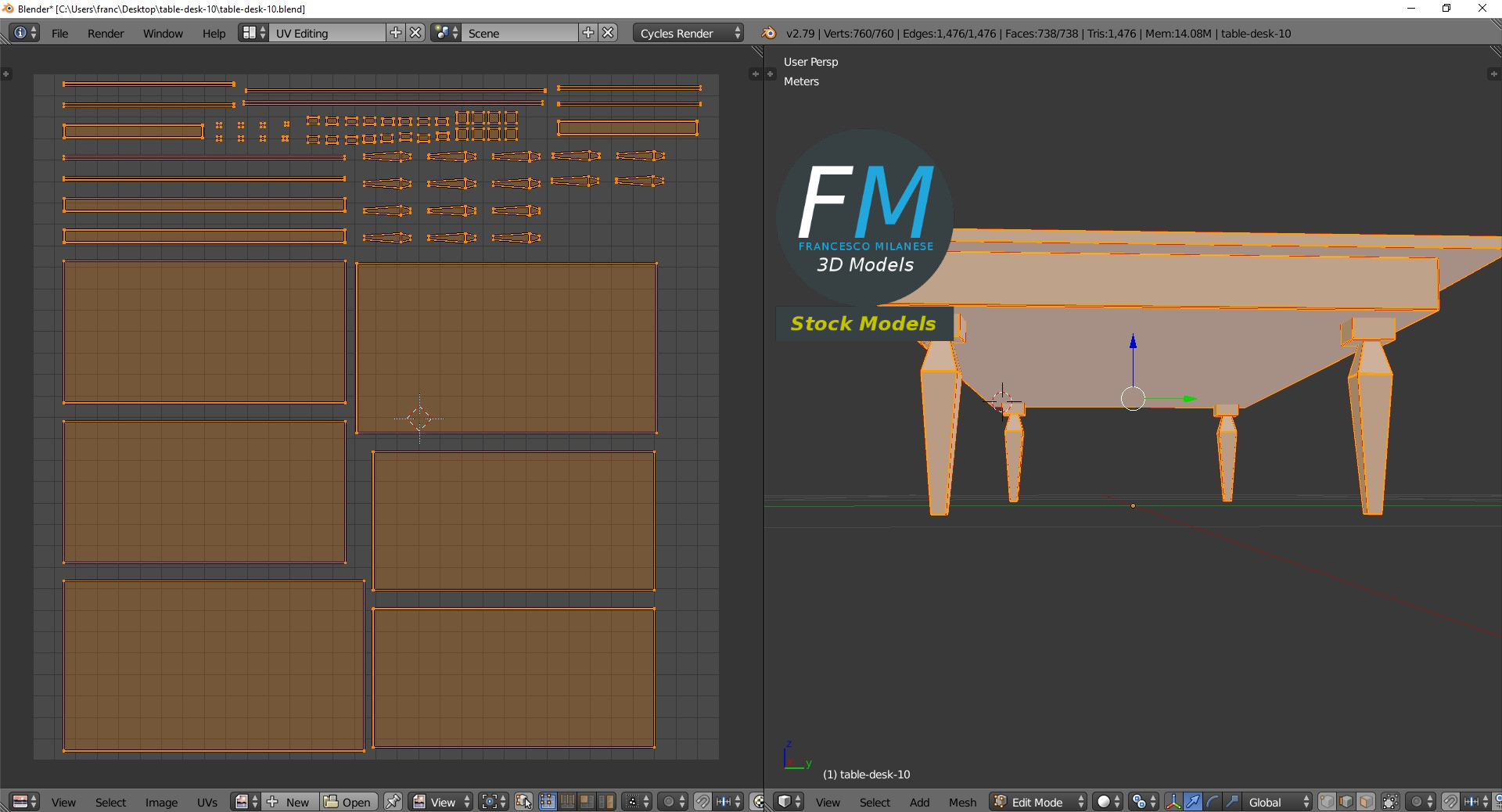
Task: Select the Translate manipulator tool
Action: pyautogui.click(x=1194, y=802)
